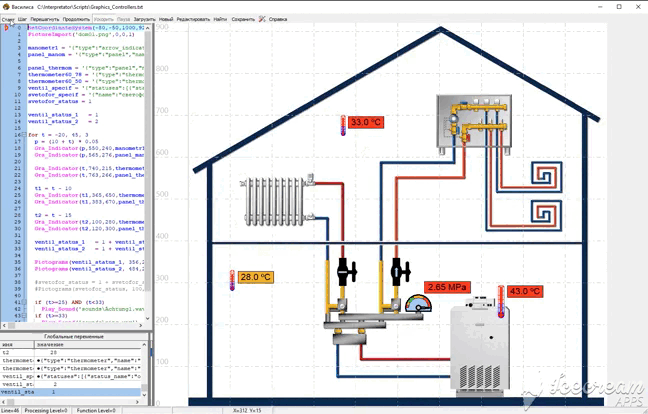The height and width of the screenshot is (414, 648).
Task: Click the red current-line arrow marker
Action: (x=6, y=28)
